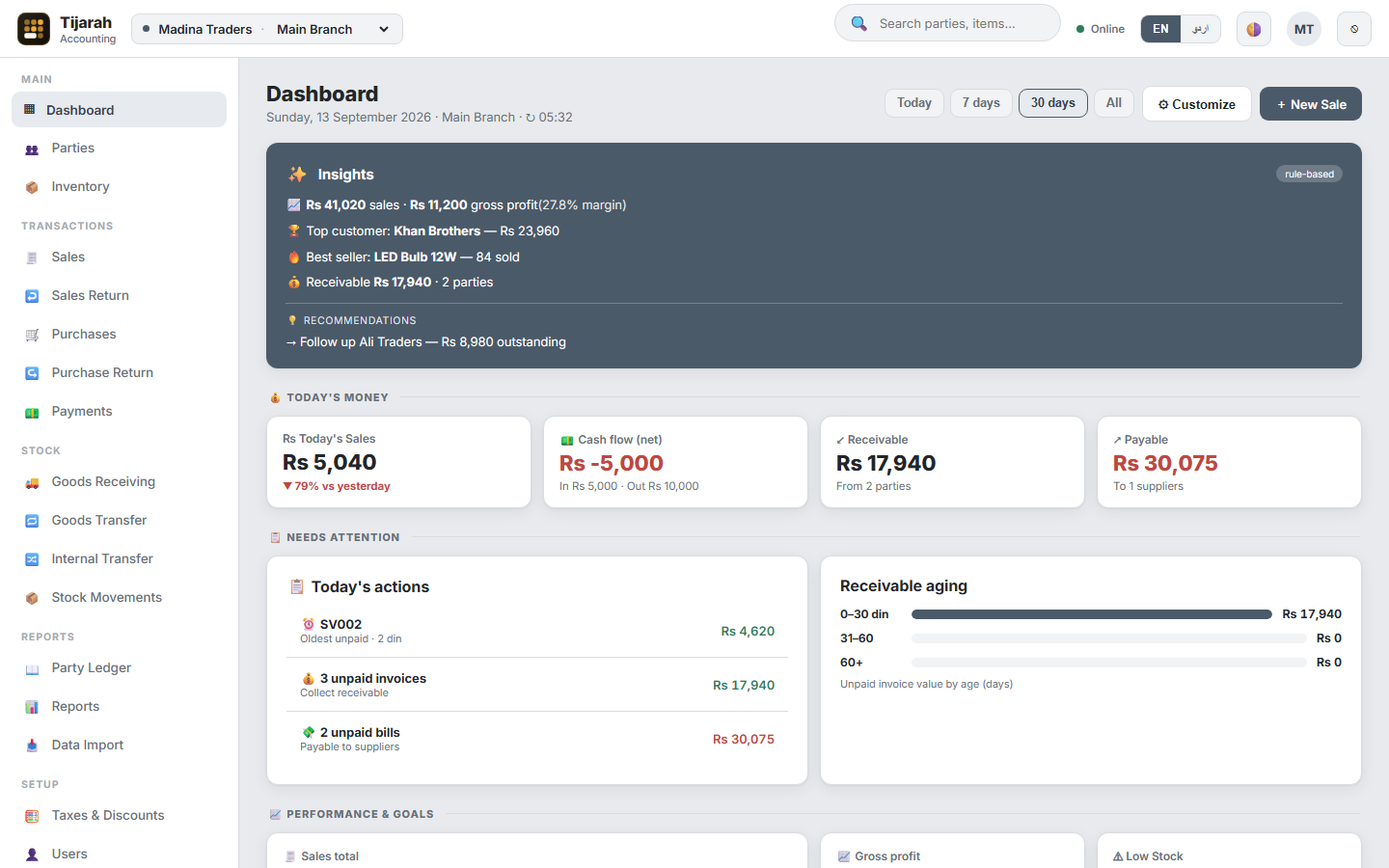The image size is (1389, 868).
Task: Click Follow up Ali Traders recommendation
Action: pos(426,342)
